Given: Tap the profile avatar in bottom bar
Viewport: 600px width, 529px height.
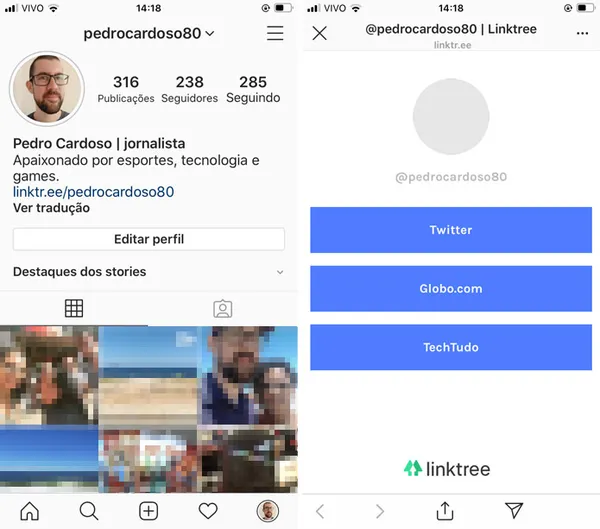Looking at the screenshot, I should 267,511.
